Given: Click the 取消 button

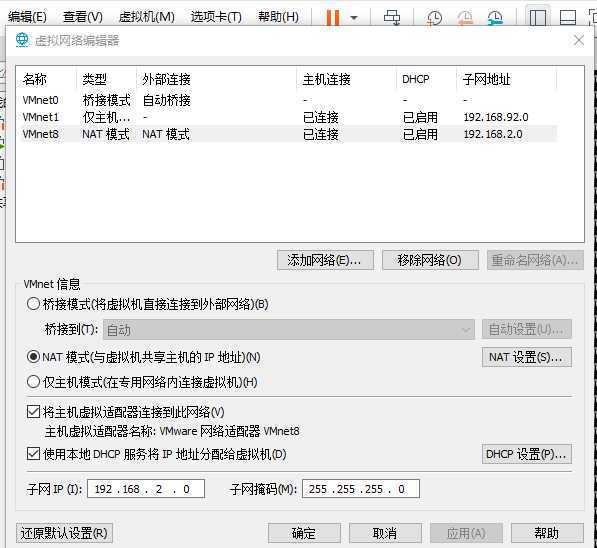Looking at the screenshot, I should (385, 533).
